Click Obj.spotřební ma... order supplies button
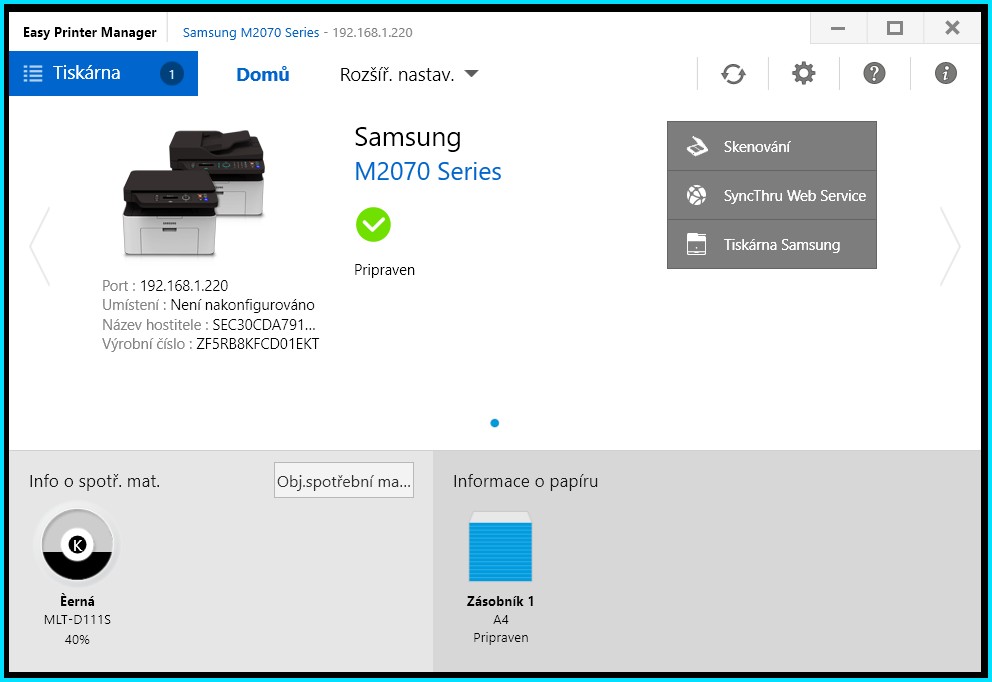992x682 pixels. coord(344,480)
